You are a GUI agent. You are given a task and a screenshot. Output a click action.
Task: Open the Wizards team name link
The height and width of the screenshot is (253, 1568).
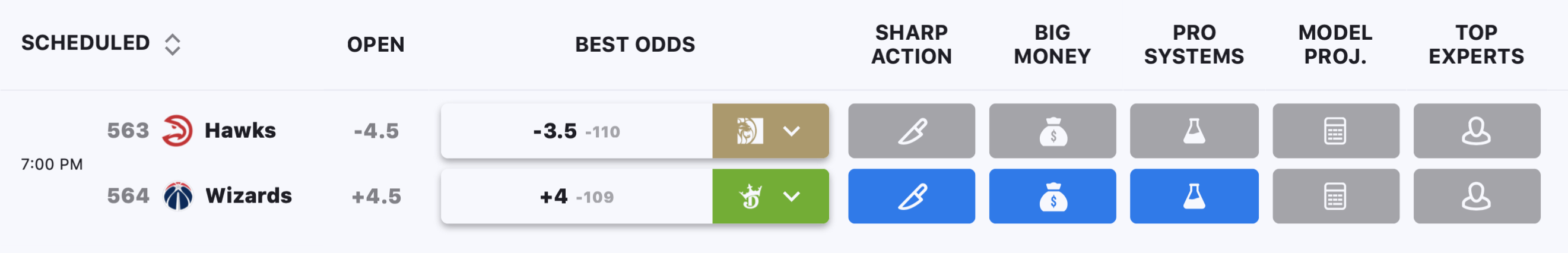point(248,195)
